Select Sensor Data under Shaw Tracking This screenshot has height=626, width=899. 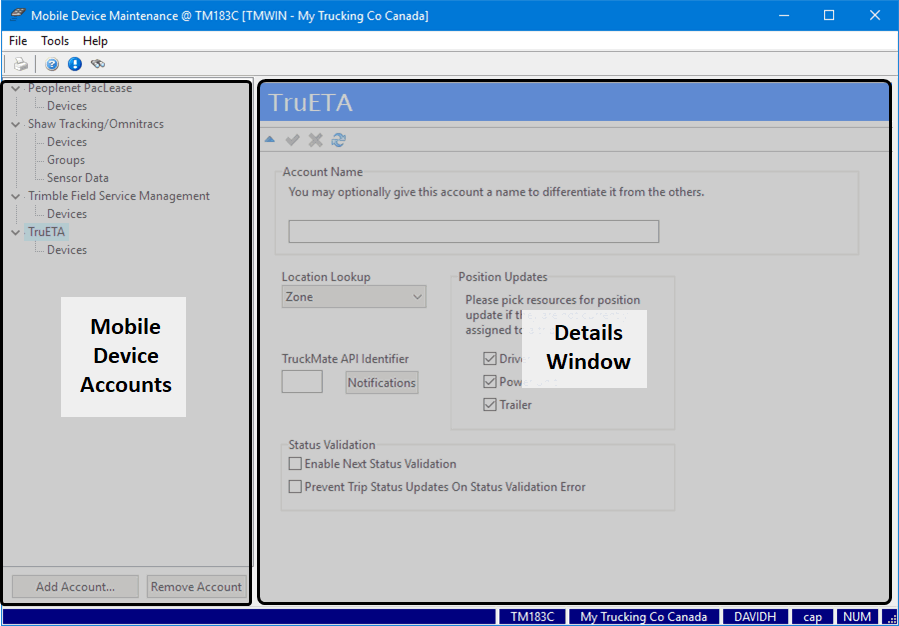[x=78, y=178]
